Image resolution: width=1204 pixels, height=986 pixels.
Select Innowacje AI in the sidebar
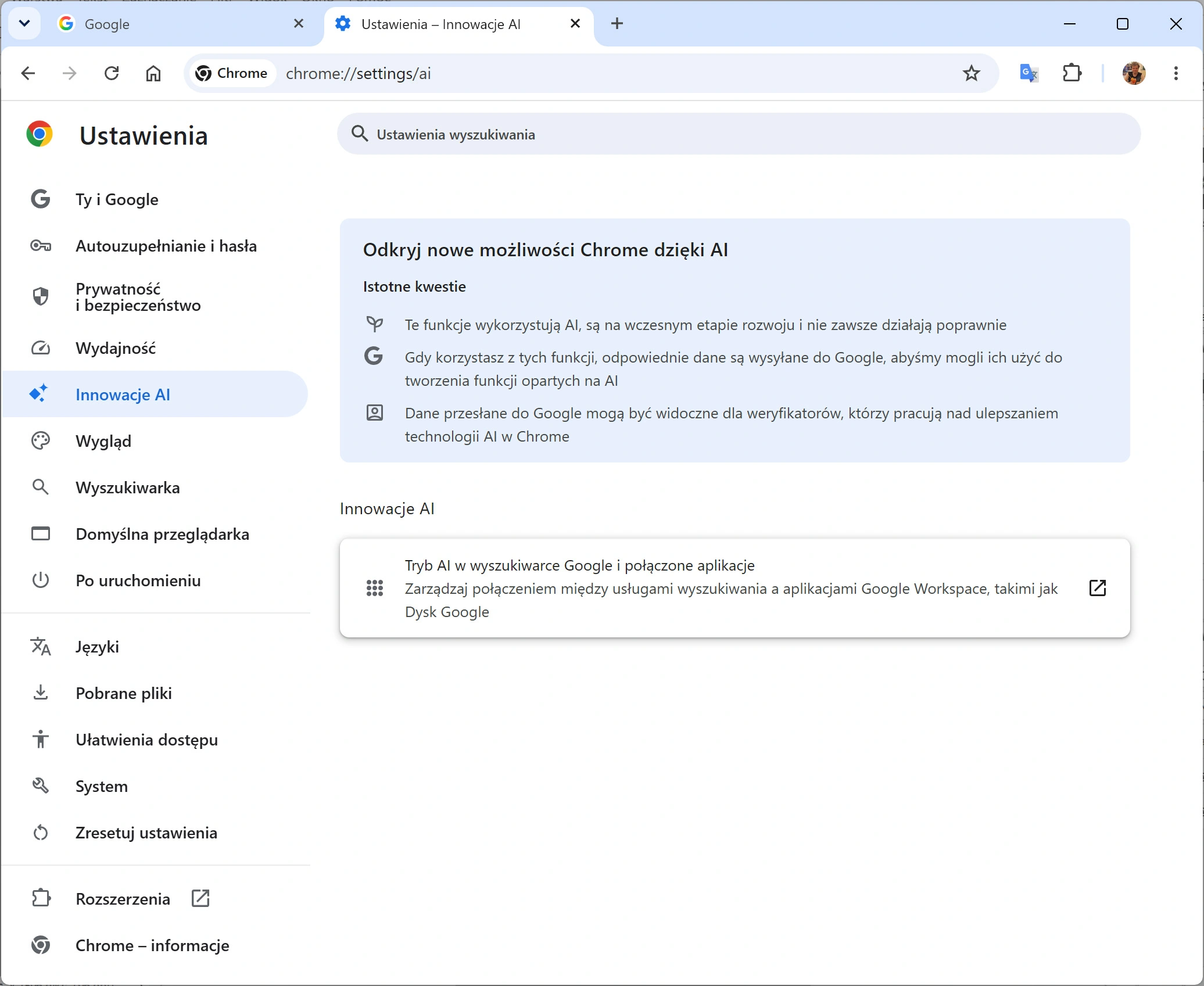tap(155, 395)
